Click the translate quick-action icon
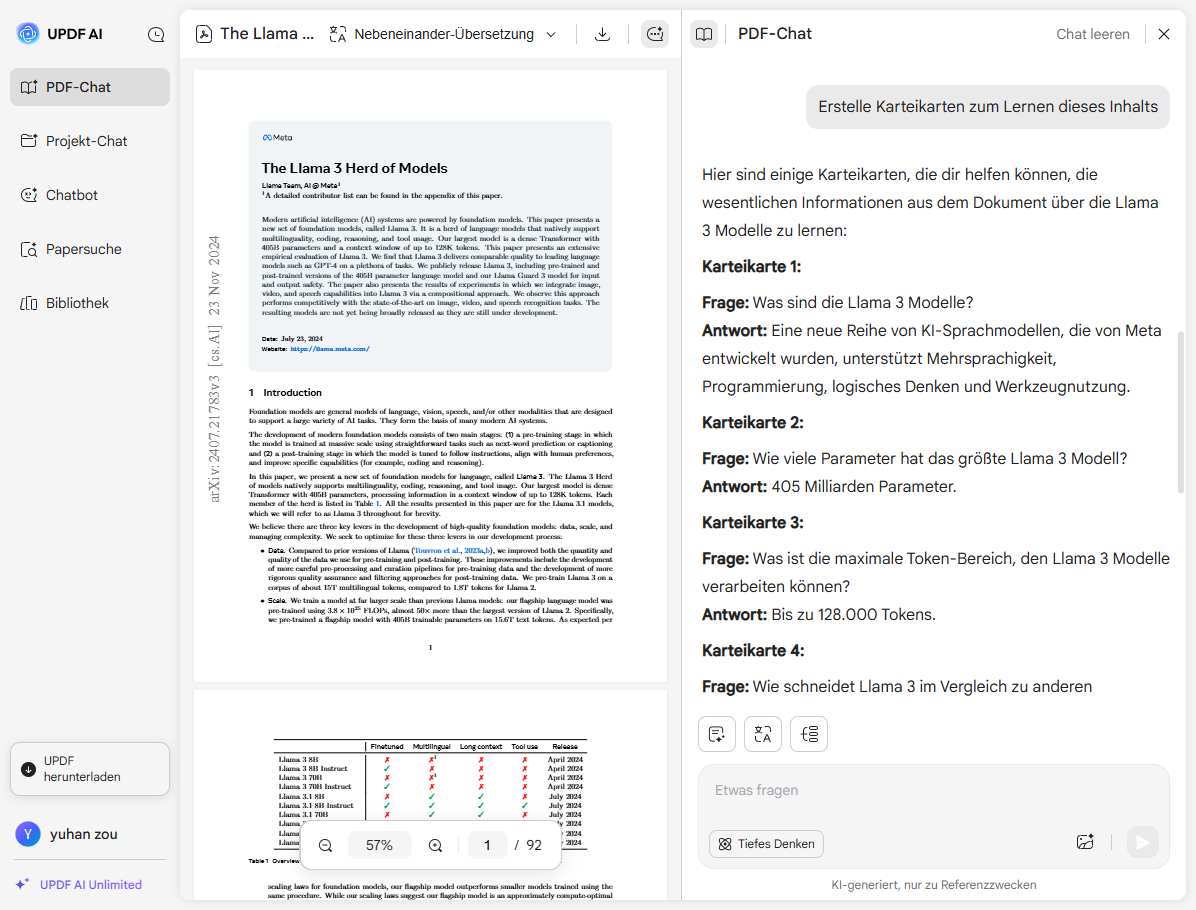The height and width of the screenshot is (910, 1196). 763,734
